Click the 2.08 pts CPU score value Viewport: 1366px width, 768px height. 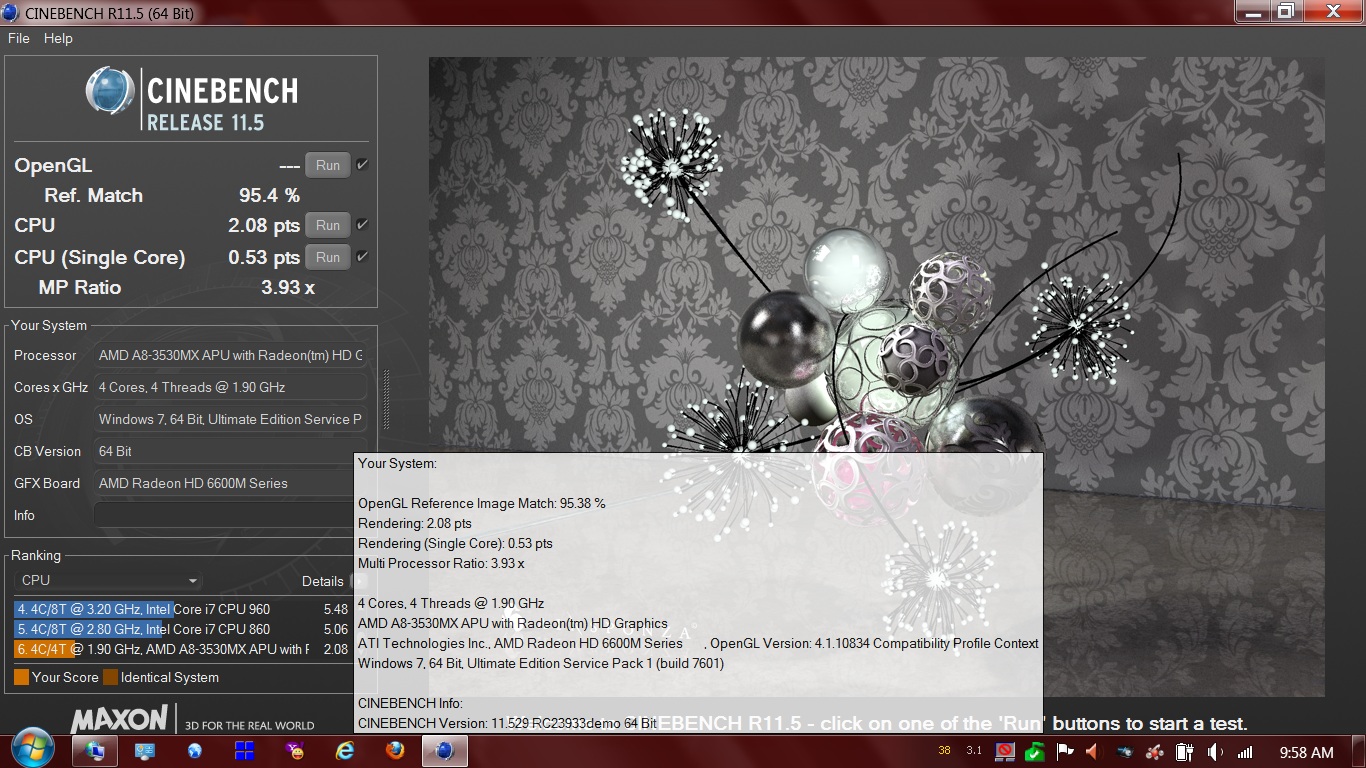tap(264, 225)
